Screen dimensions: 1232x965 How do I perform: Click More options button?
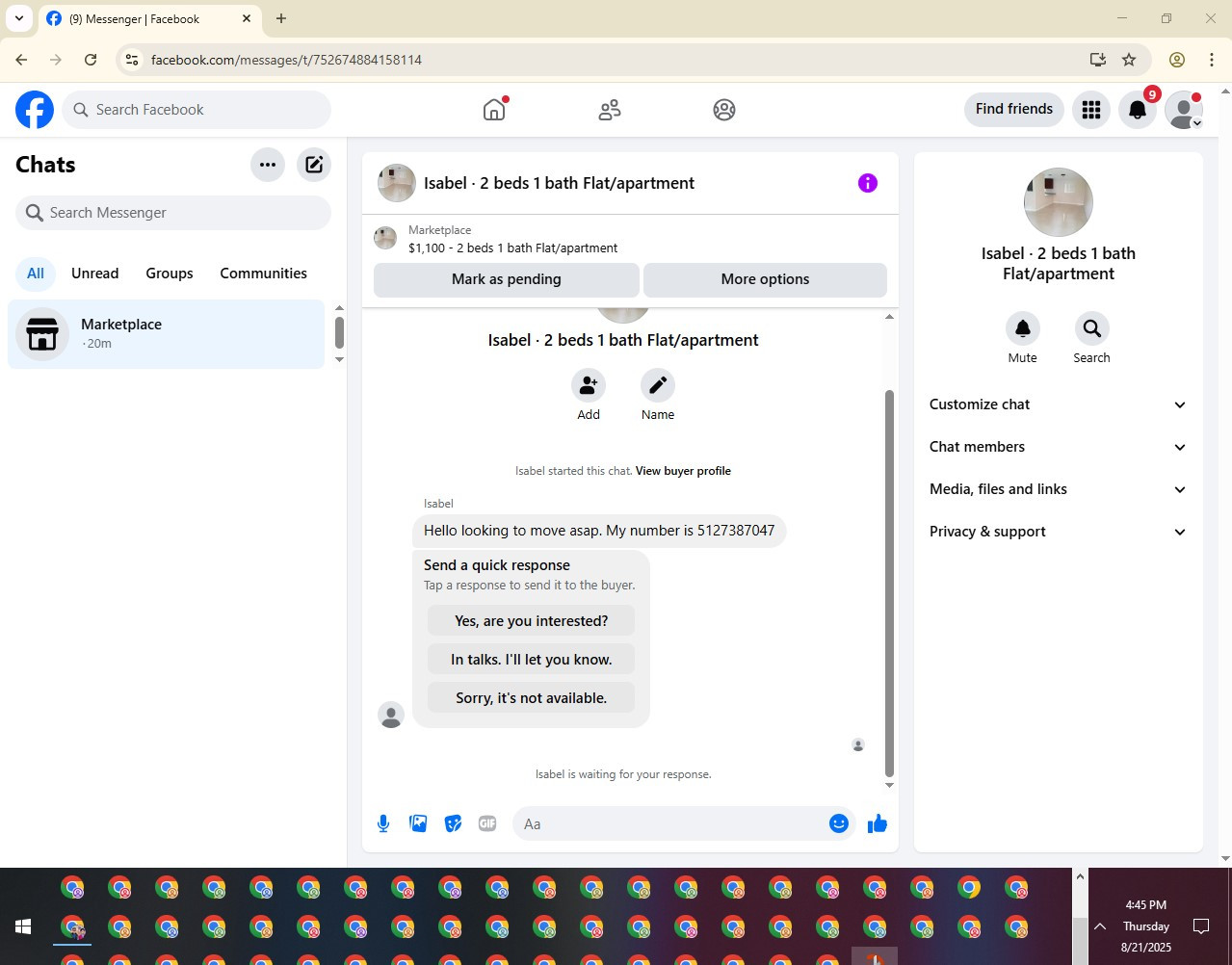[x=765, y=279]
